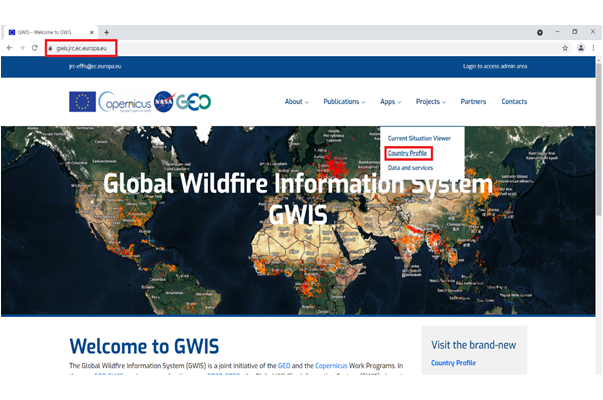Open Data and services menu item
The height and width of the screenshot is (400, 603).
(x=411, y=168)
